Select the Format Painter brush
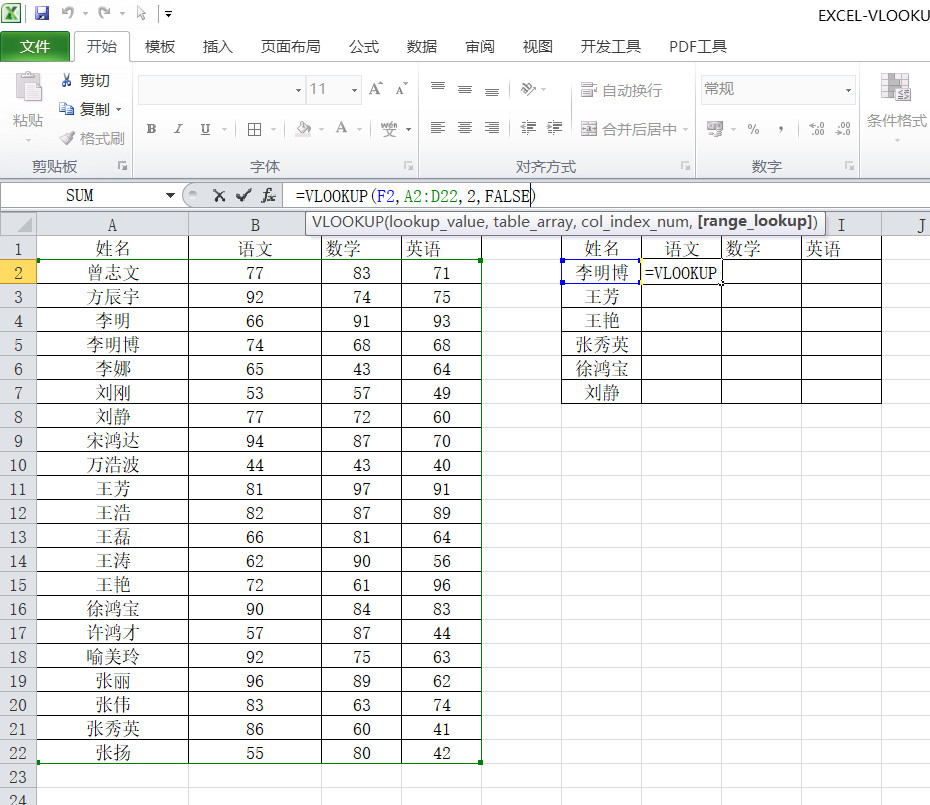The image size is (930, 805). [x=92, y=138]
